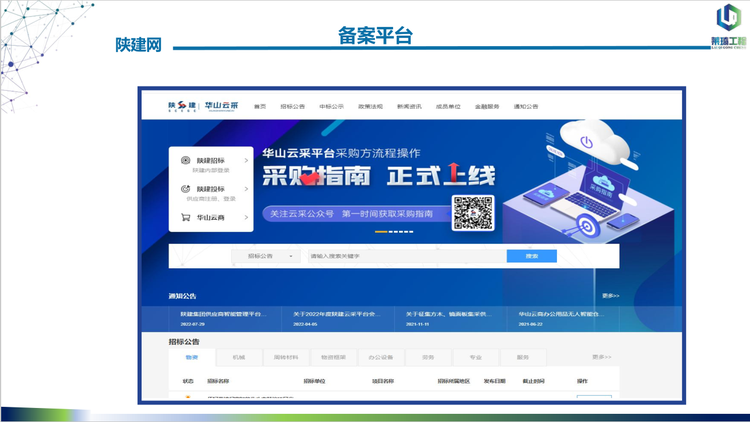Click the 华山云采 logo in header
The image size is (750, 422).
(221, 106)
